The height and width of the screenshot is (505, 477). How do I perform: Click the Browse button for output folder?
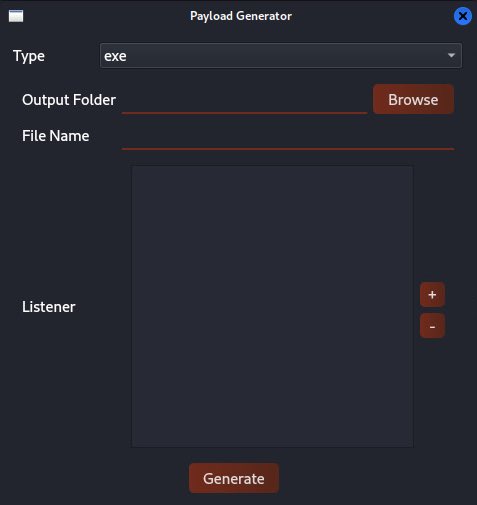pyautogui.click(x=413, y=100)
